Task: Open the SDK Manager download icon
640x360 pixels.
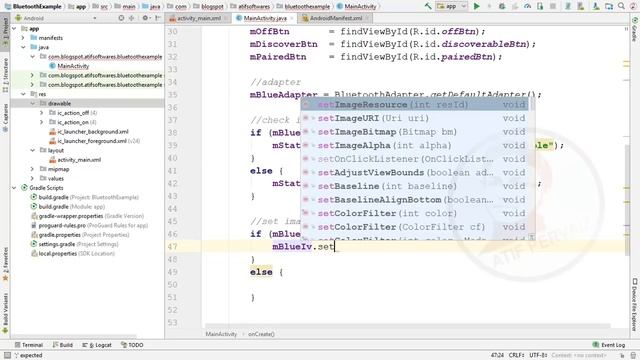Action: tap(596, 6)
